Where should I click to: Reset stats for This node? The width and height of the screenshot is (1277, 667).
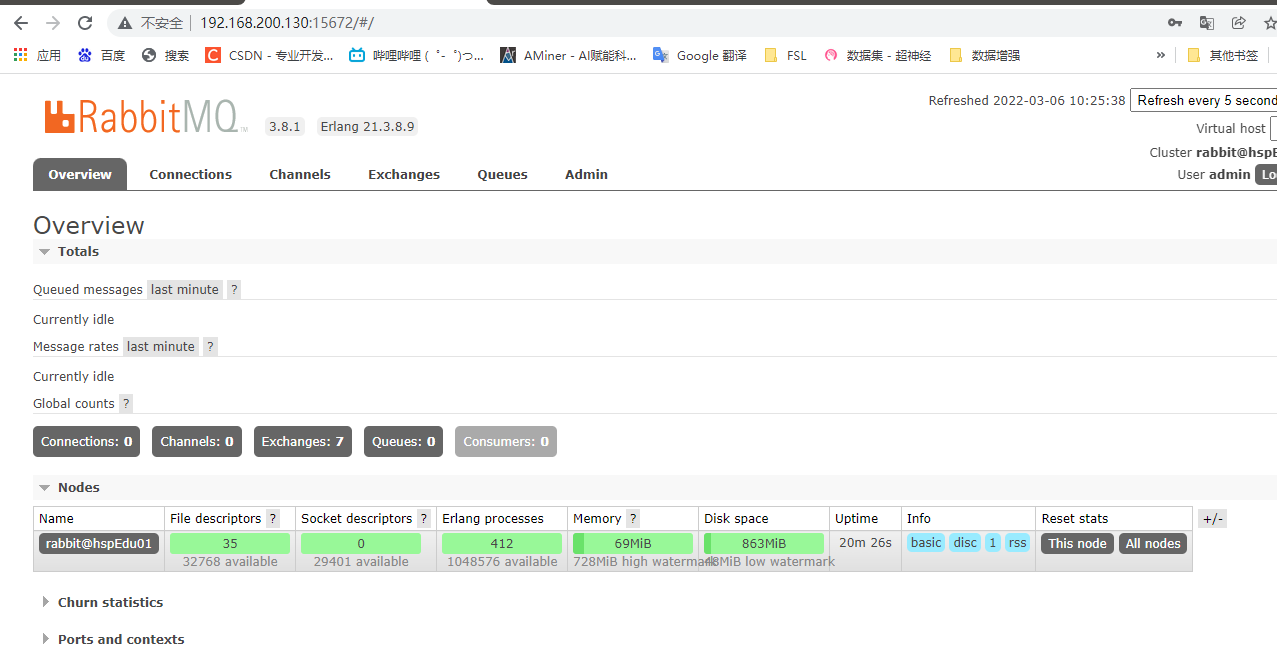[1077, 543]
